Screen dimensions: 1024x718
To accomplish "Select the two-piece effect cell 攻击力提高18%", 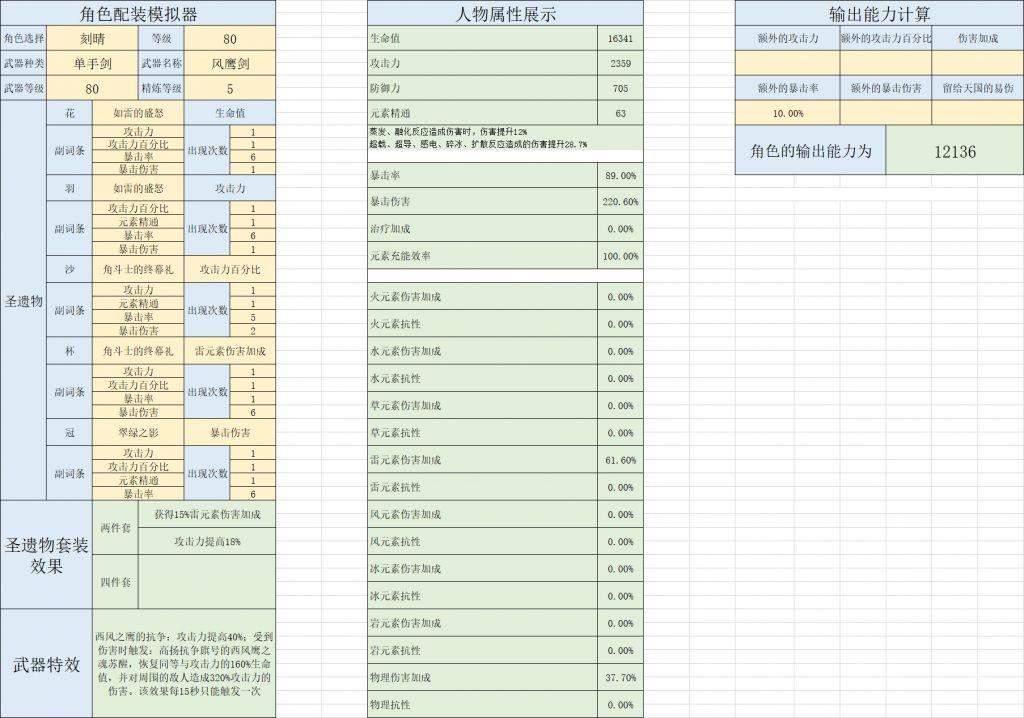I will tap(207, 542).
